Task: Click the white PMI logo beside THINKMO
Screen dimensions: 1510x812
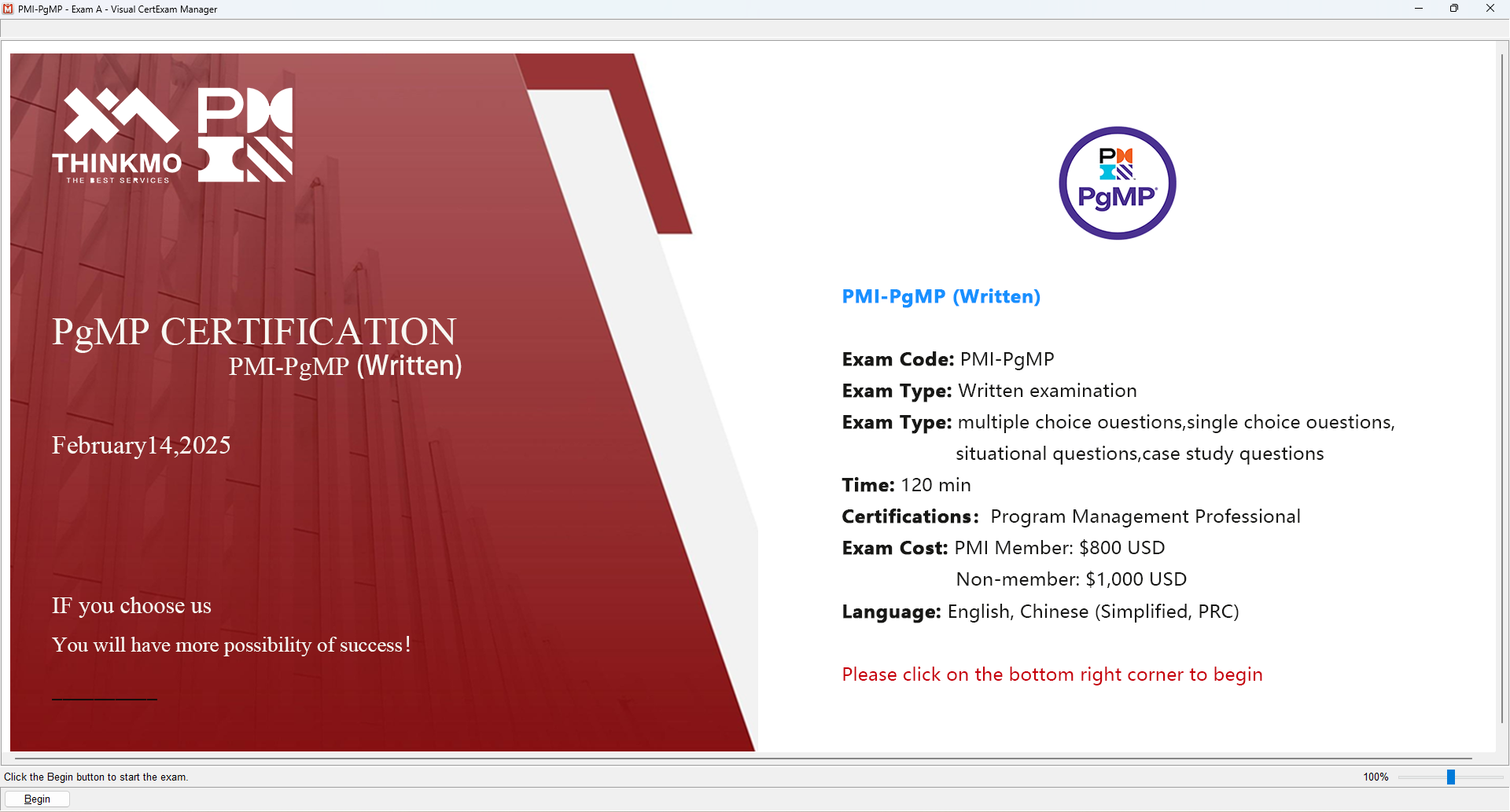Action: (245, 134)
